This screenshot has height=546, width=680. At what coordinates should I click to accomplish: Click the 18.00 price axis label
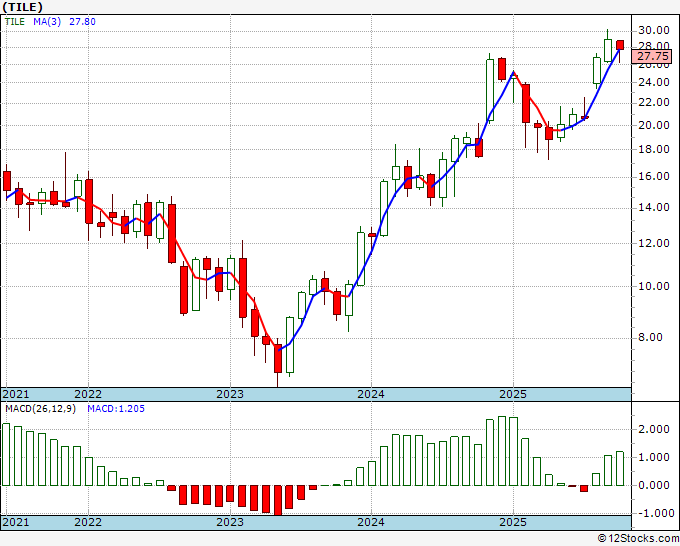(653, 149)
